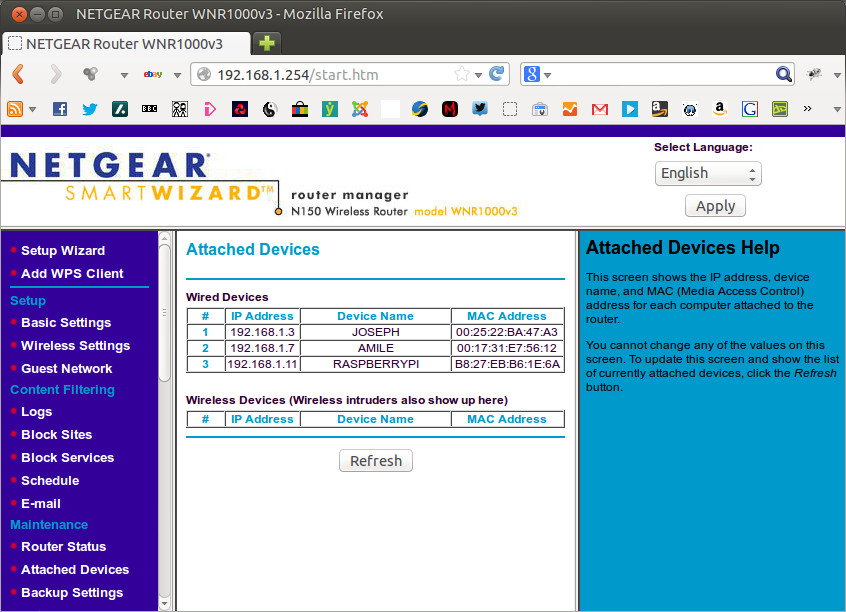The width and height of the screenshot is (846, 612).
Task: Open a new tab with the plus button
Action: pos(267,43)
